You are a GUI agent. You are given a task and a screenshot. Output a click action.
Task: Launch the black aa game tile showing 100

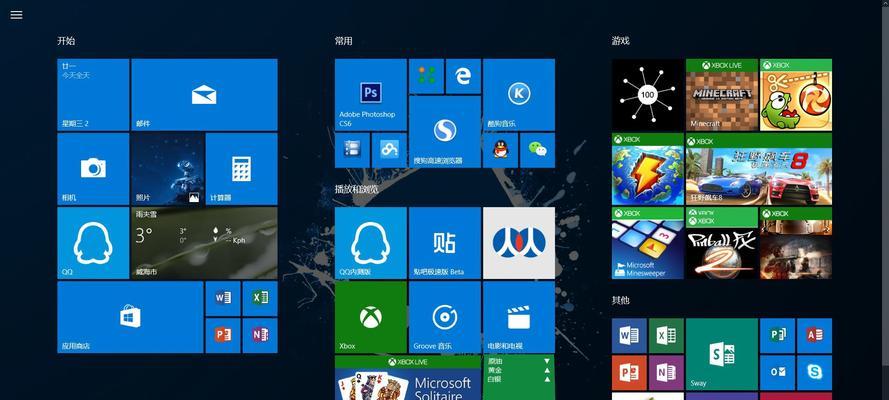pyautogui.click(x=648, y=95)
